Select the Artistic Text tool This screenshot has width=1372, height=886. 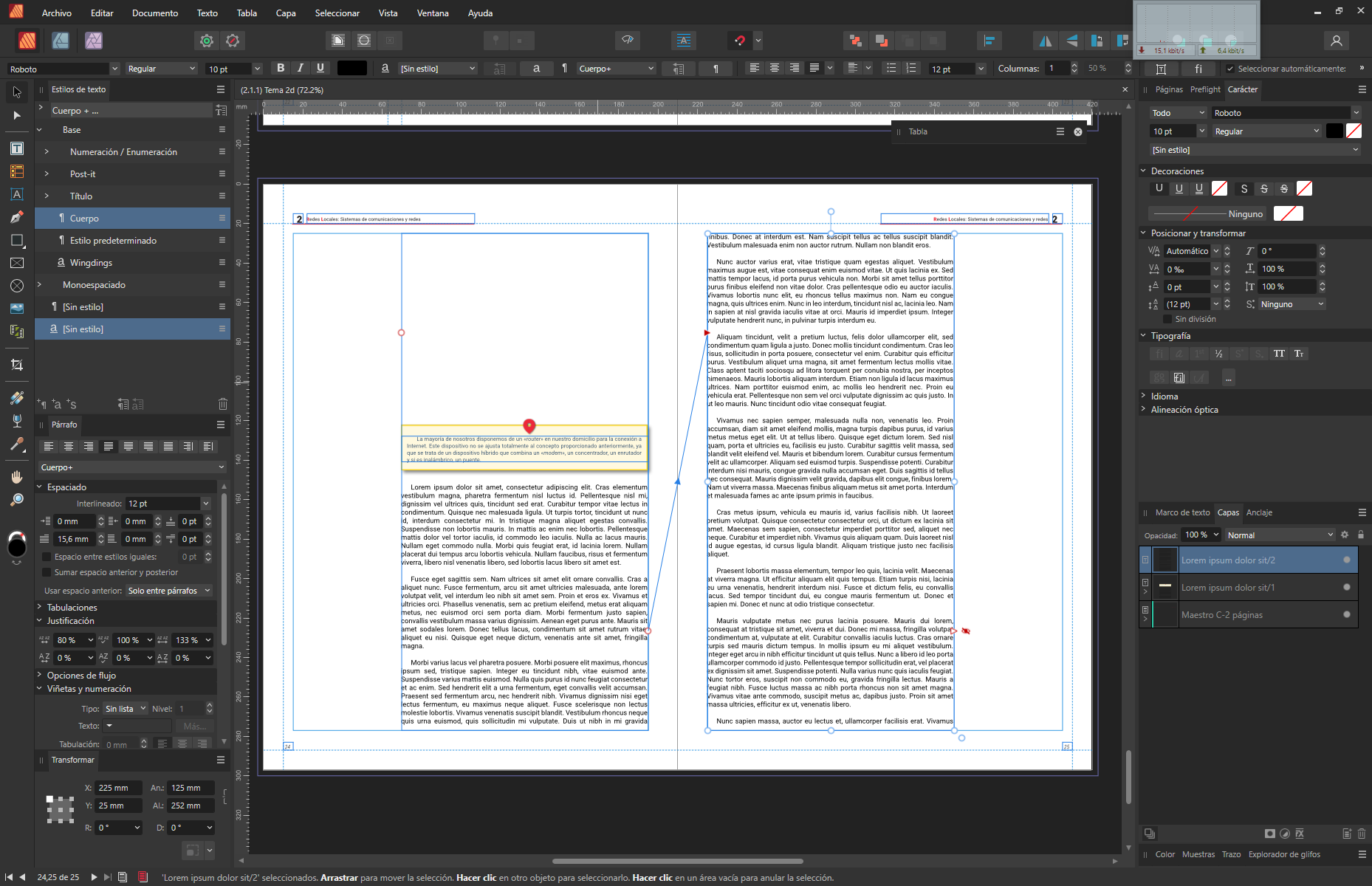(17, 194)
